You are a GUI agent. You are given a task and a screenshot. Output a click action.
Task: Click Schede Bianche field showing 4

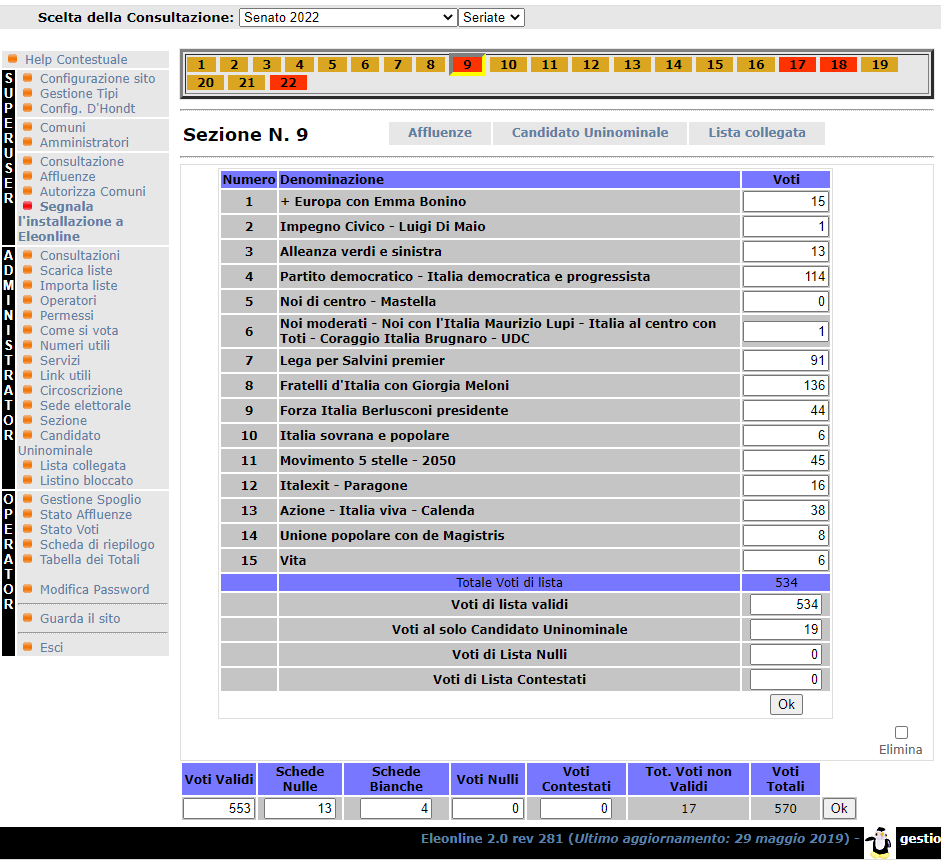coord(395,808)
